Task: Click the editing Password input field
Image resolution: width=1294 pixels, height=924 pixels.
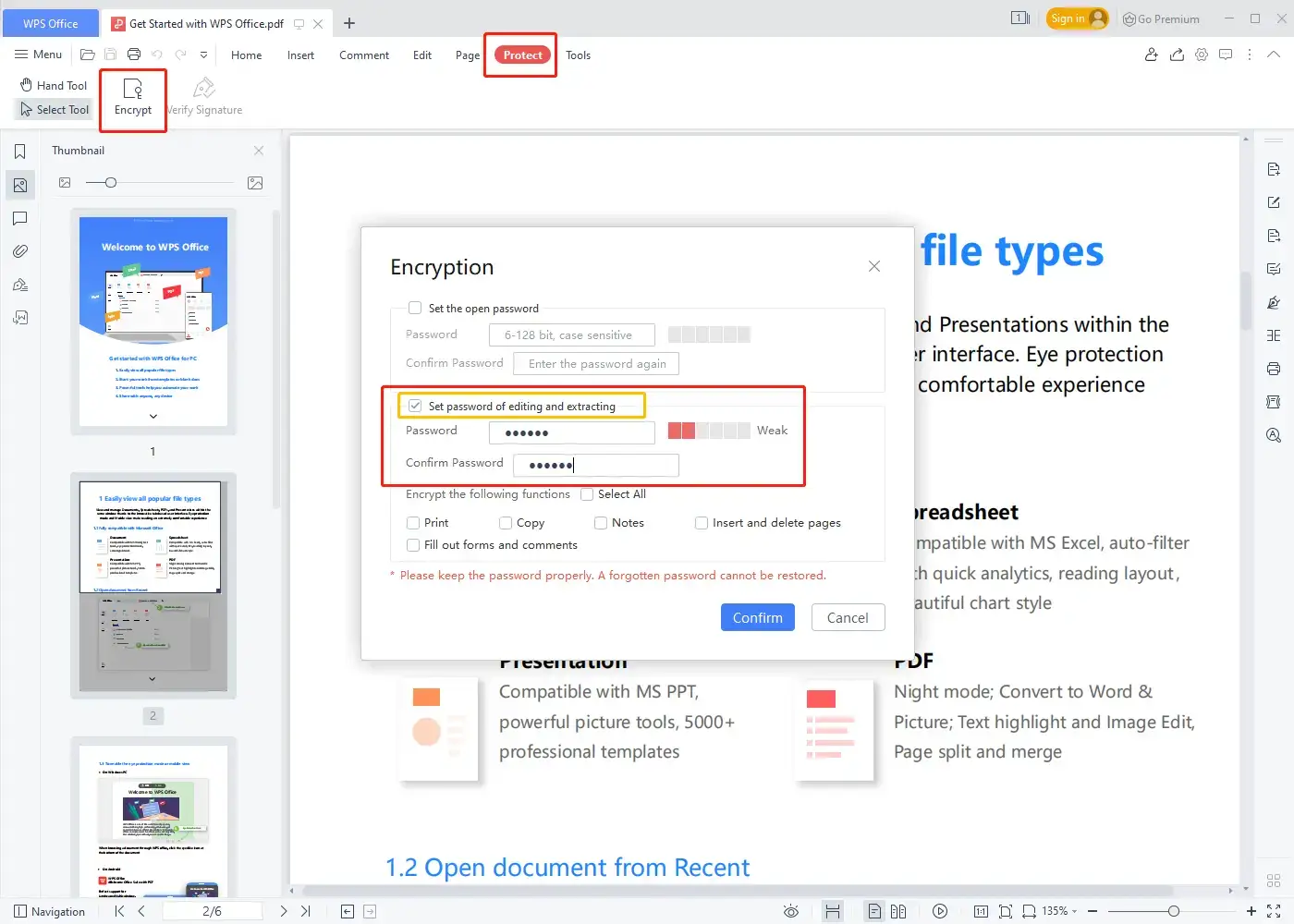Action: [x=572, y=432]
